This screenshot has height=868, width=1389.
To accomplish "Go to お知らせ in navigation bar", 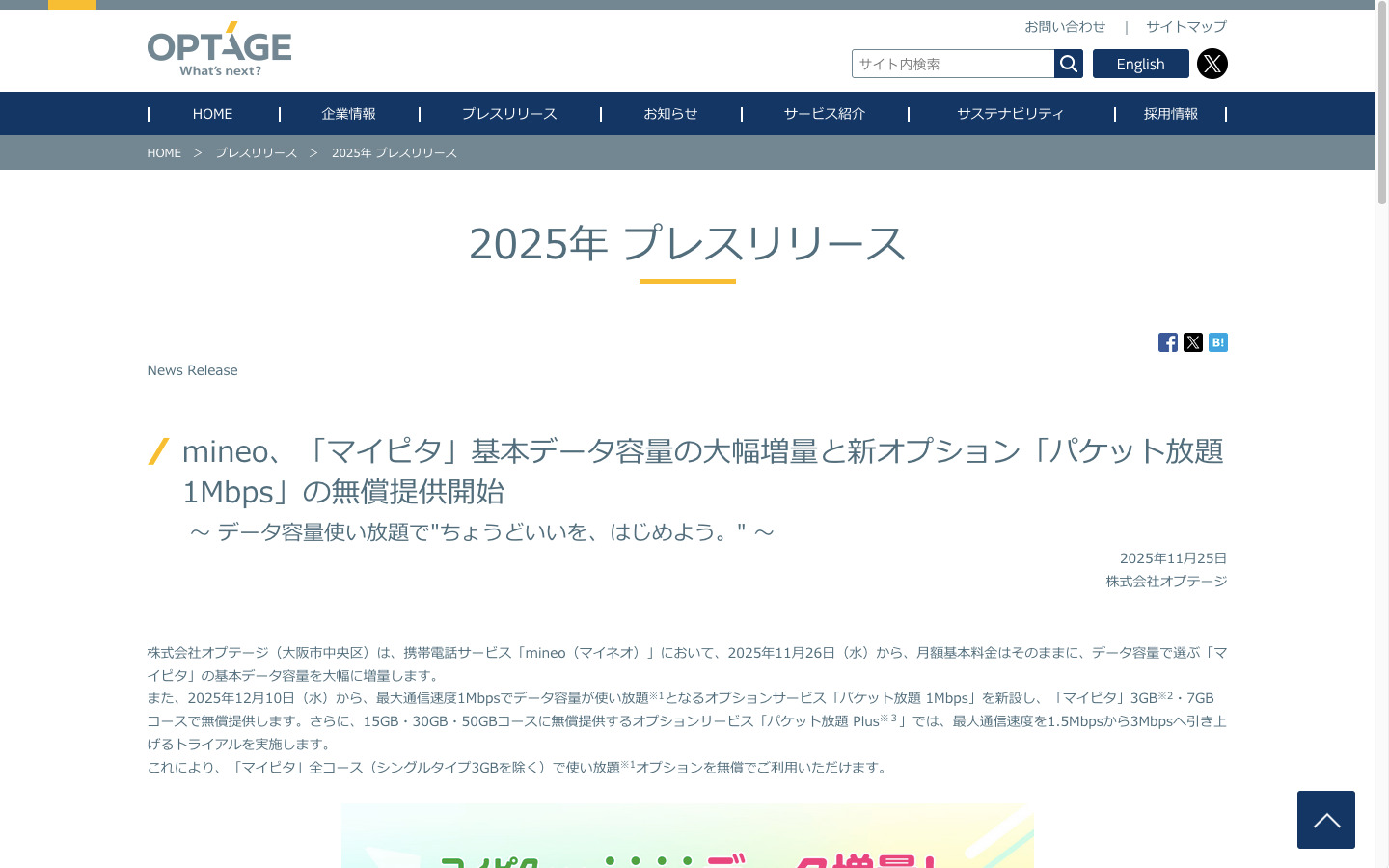I will (670, 114).
